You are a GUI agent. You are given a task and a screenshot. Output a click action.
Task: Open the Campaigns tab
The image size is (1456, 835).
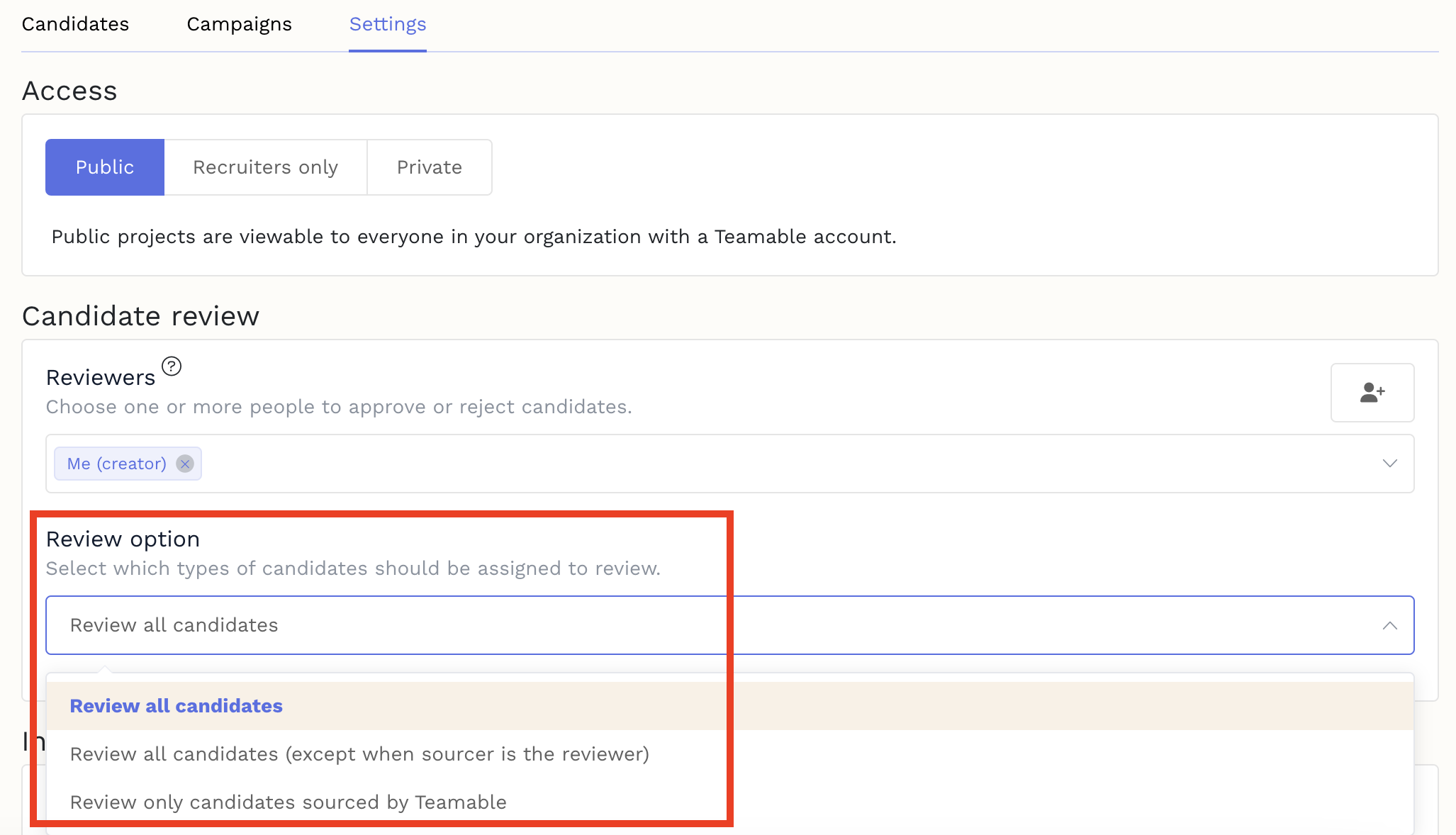click(239, 24)
